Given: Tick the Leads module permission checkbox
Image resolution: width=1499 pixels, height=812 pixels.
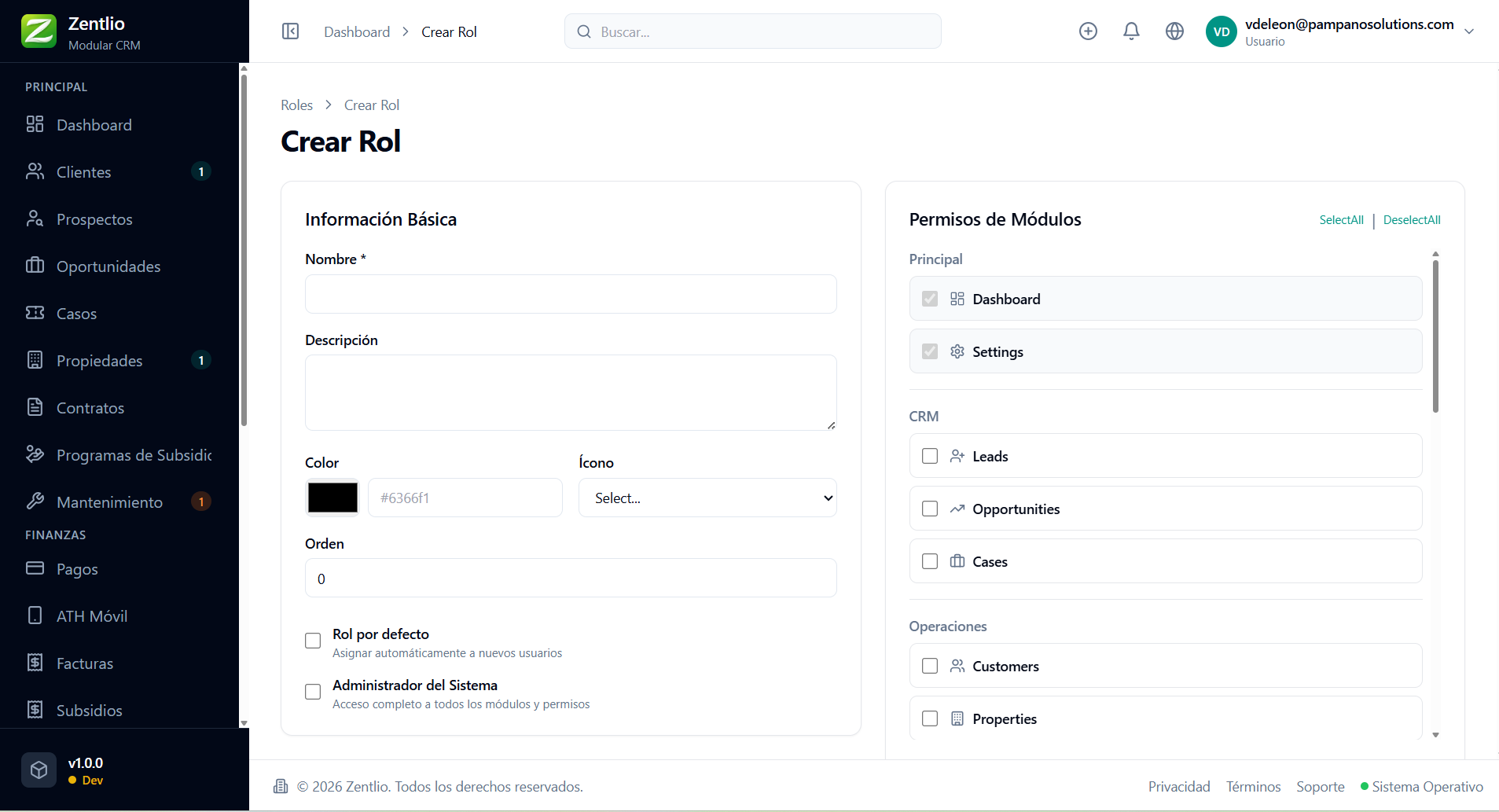Looking at the screenshot, I should click(x=930, y=456).
